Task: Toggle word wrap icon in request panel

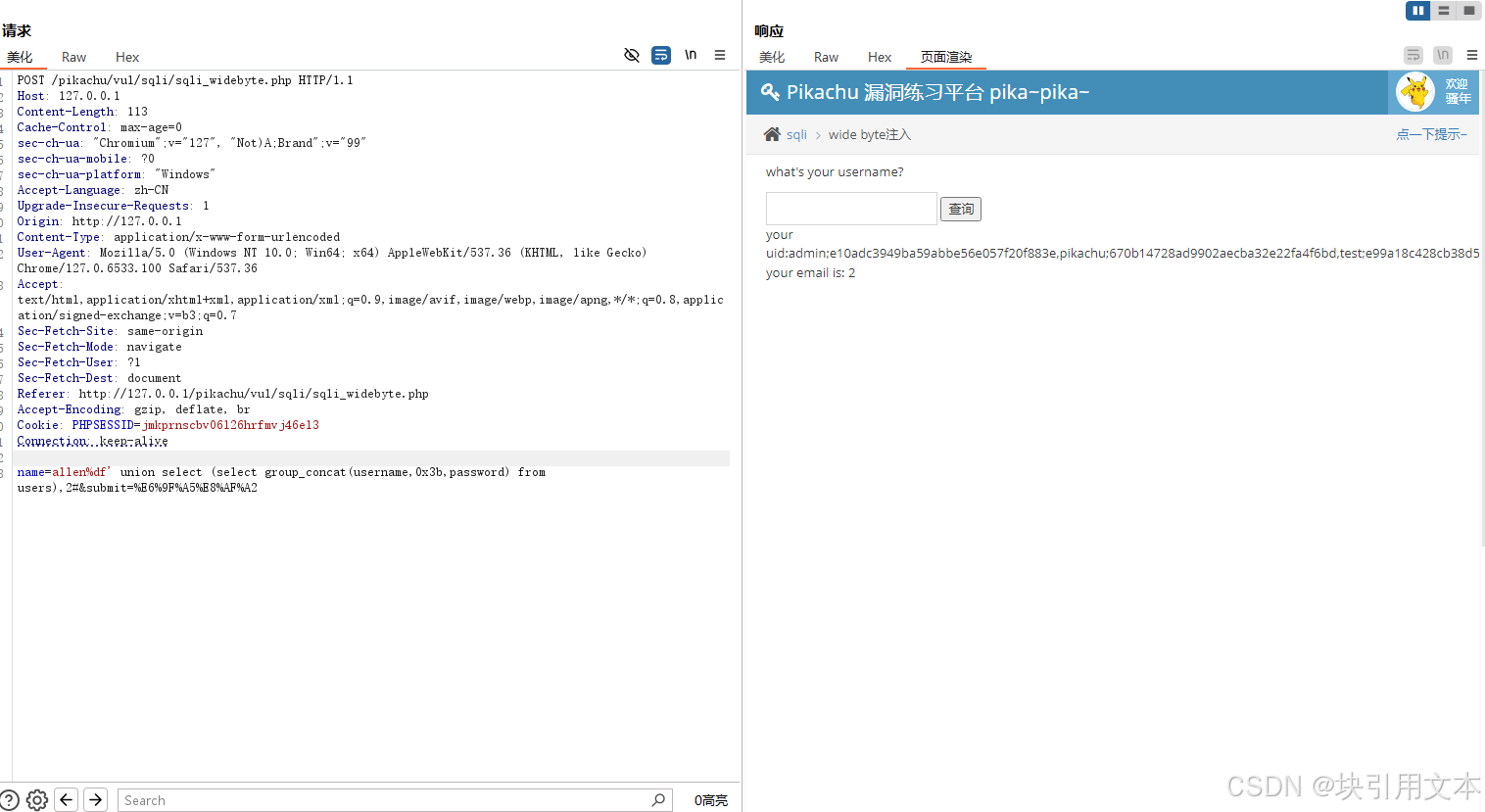Action: click(x=661, y=55)
